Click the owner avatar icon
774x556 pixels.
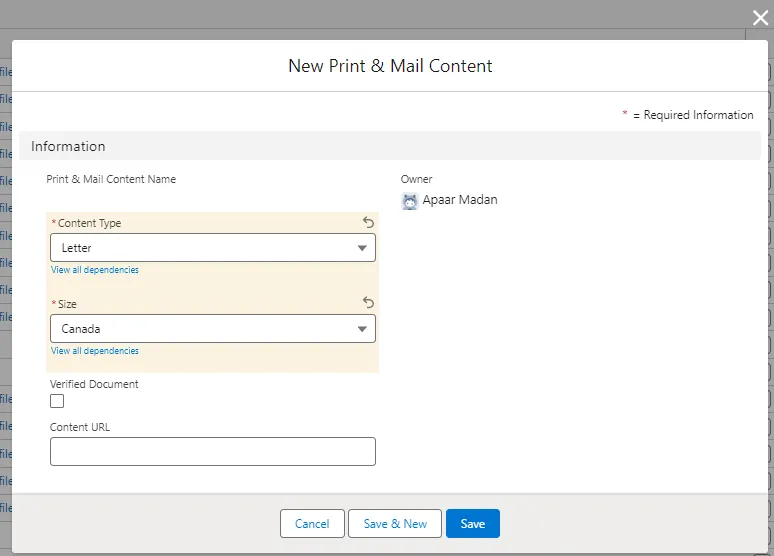(x=410, y=200)
